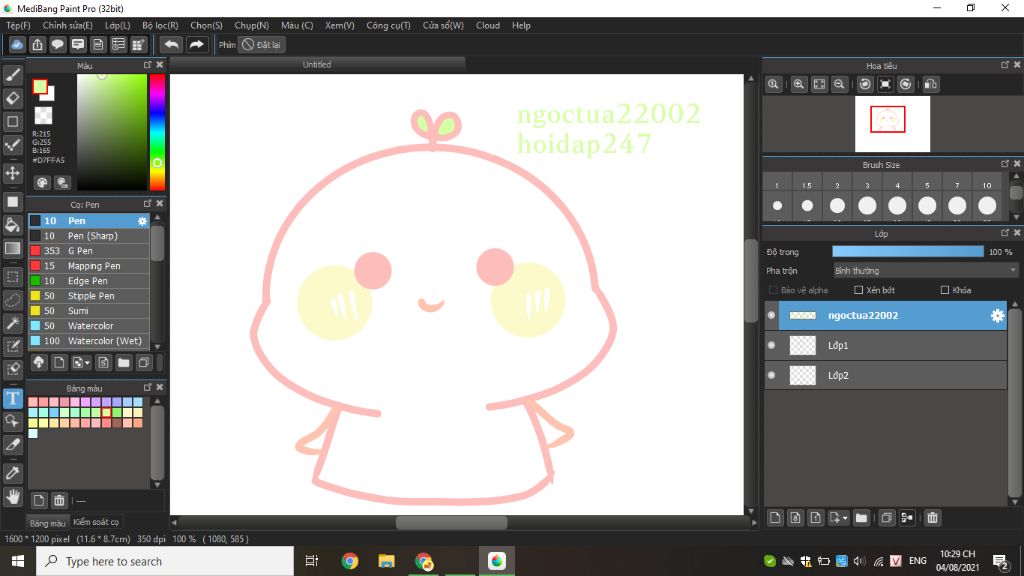This screenshot has height=576, width=1024.
Task: Select the Watercolor (Wet) brush
Action: point(89,341)
